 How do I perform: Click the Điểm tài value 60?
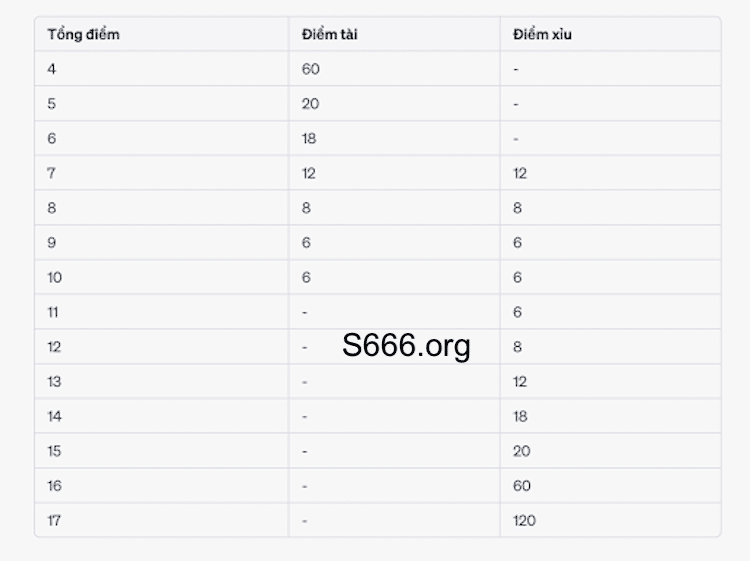[x=310, y=69]
